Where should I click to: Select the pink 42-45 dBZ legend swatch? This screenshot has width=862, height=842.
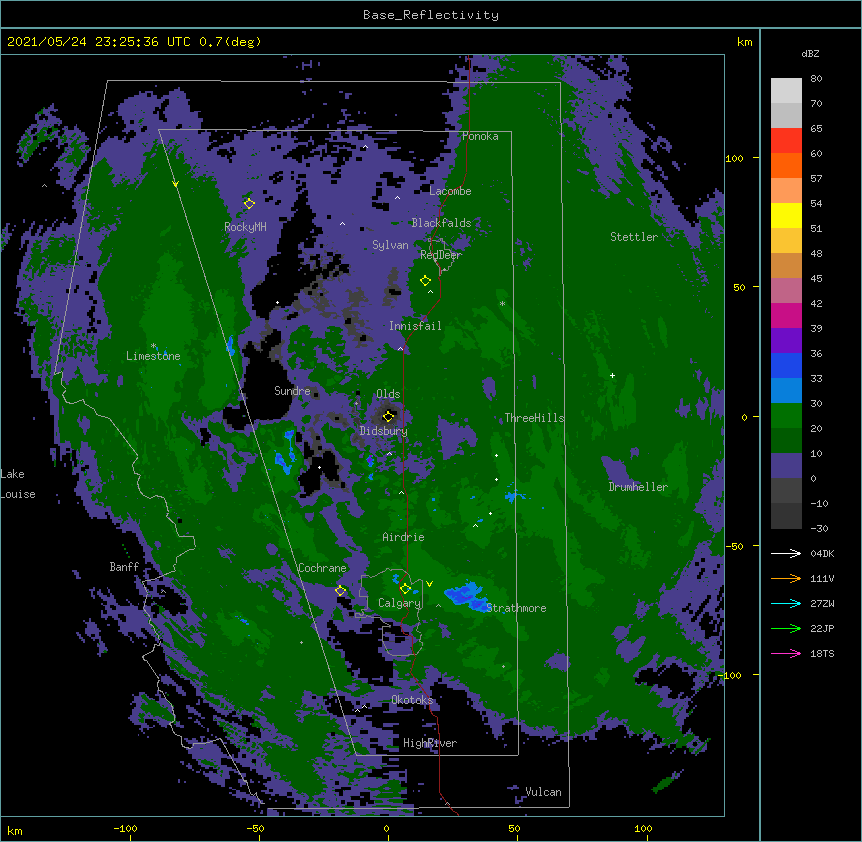click(786, 291)
